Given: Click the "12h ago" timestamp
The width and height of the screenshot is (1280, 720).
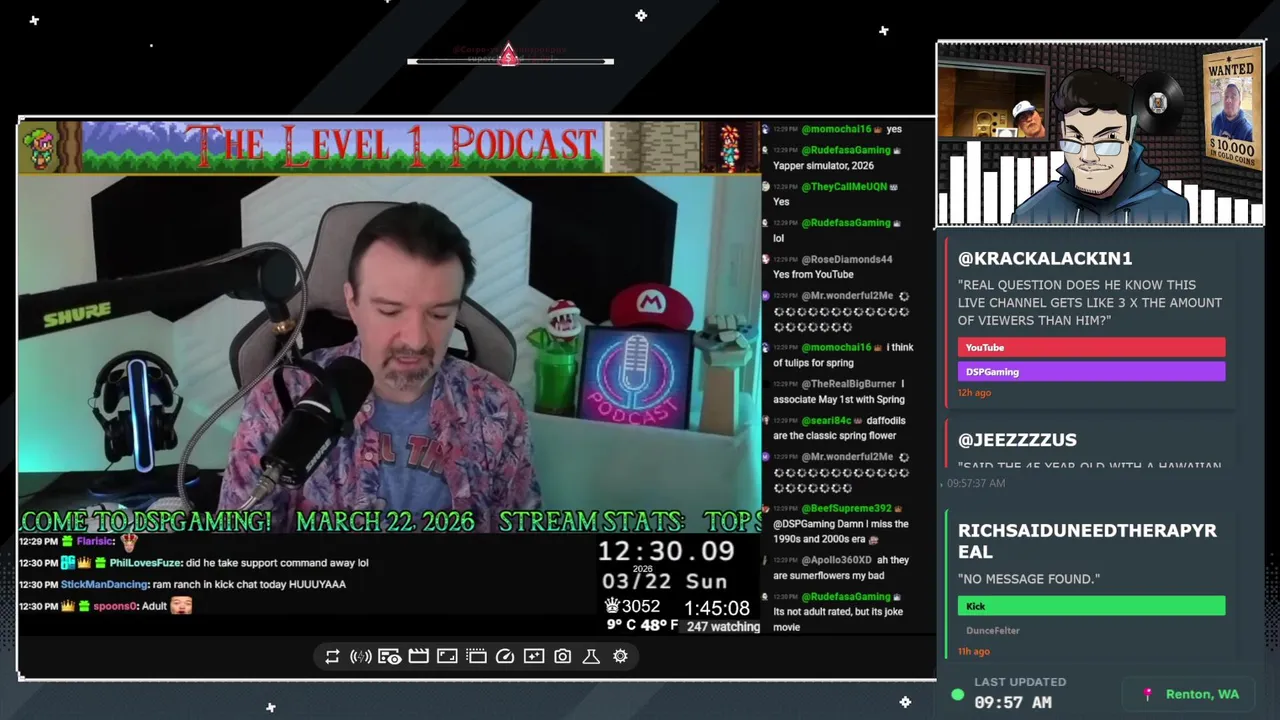Looking at the screenshot, I should [974, 393].
